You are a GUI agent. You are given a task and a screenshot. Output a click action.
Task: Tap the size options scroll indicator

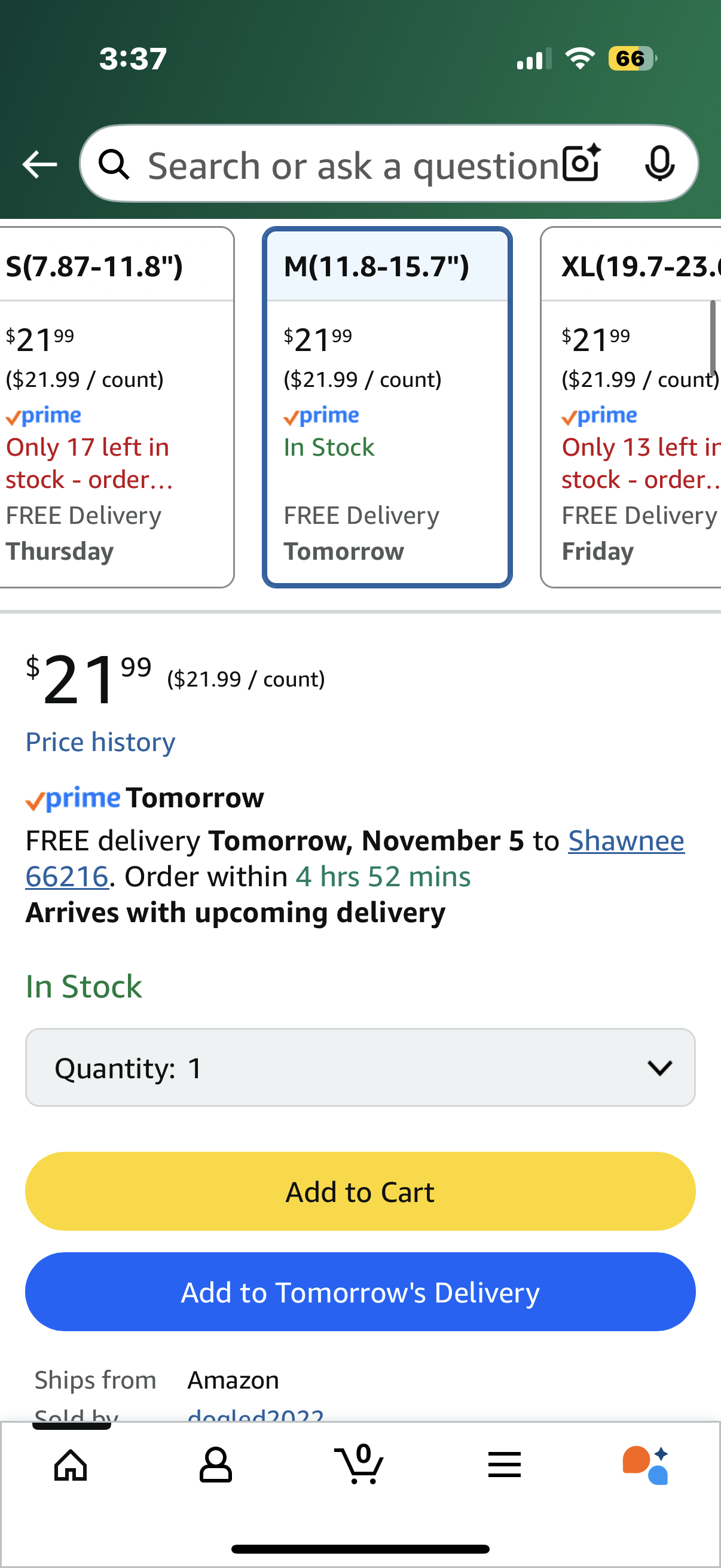click(x=712, y=338)
